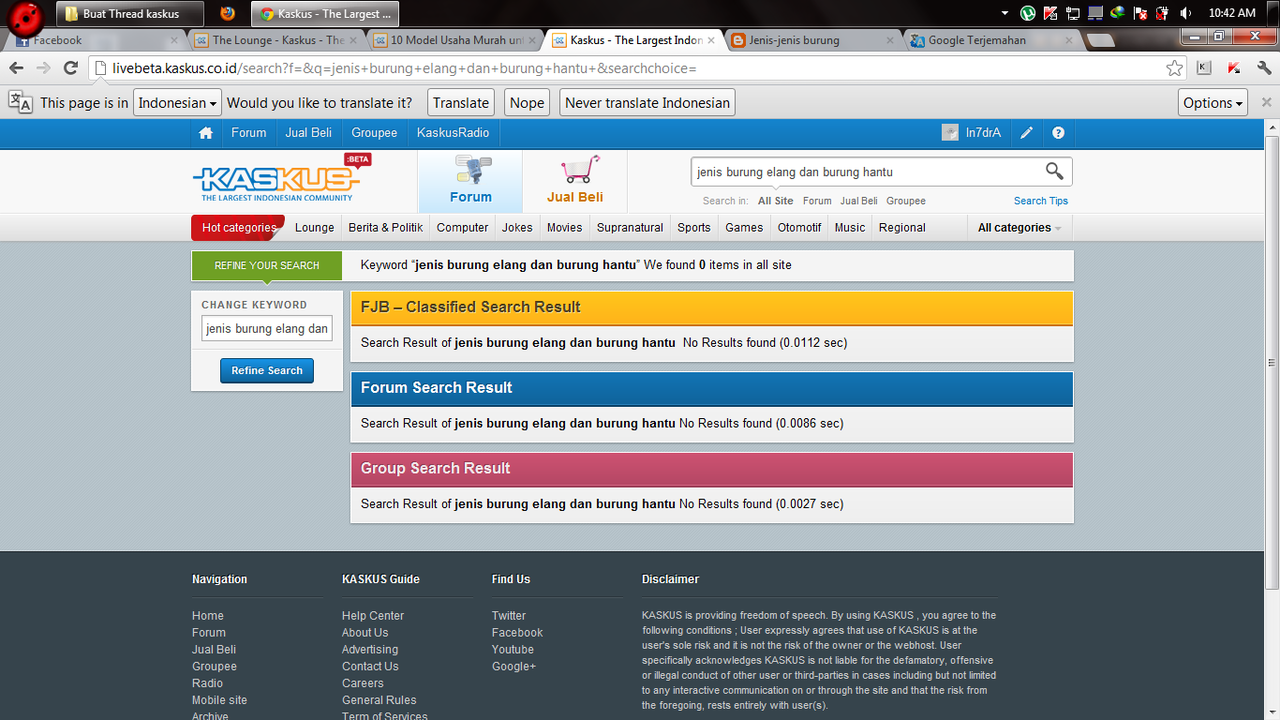This screenshot has height=720, width=1280.
Task: Click the address bar URL
Action: (x=404, y=68)
